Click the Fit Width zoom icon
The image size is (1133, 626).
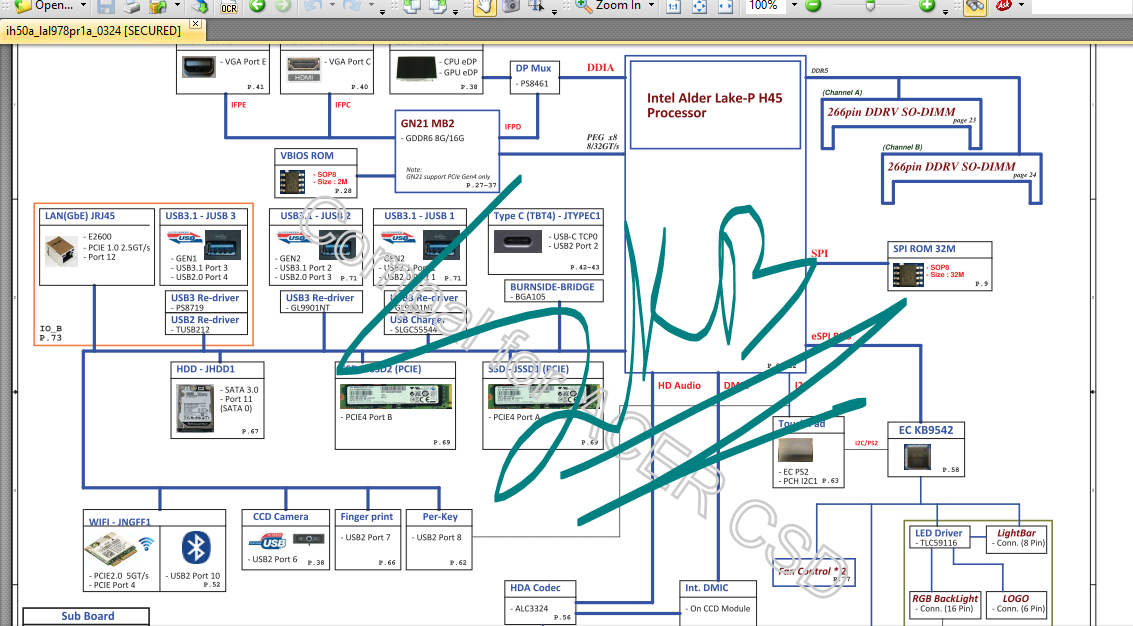(x=725, y=7)
